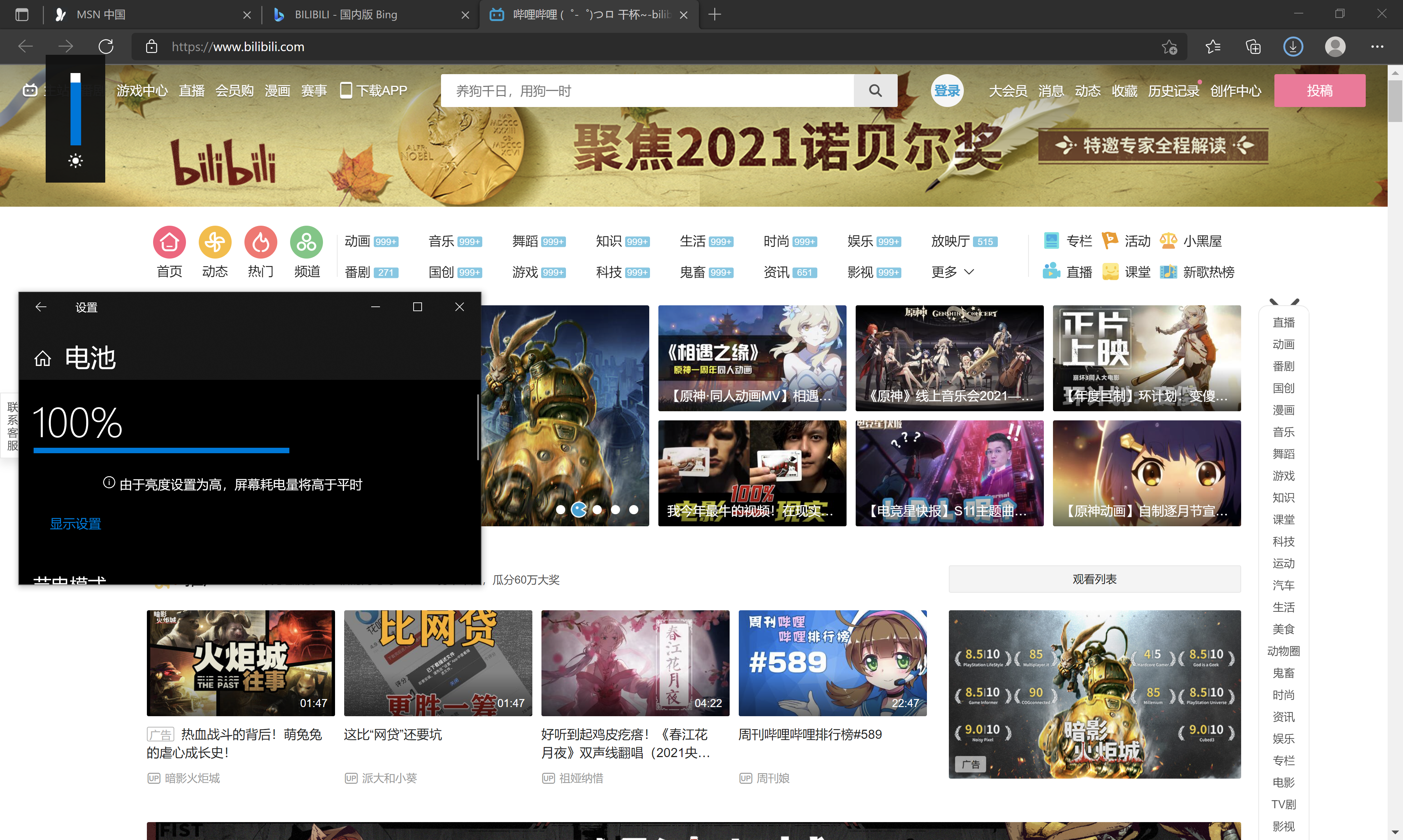1403x840 pixels.
Task: Adjust the brightness slider in the flyout
Action: click(75, 109)
